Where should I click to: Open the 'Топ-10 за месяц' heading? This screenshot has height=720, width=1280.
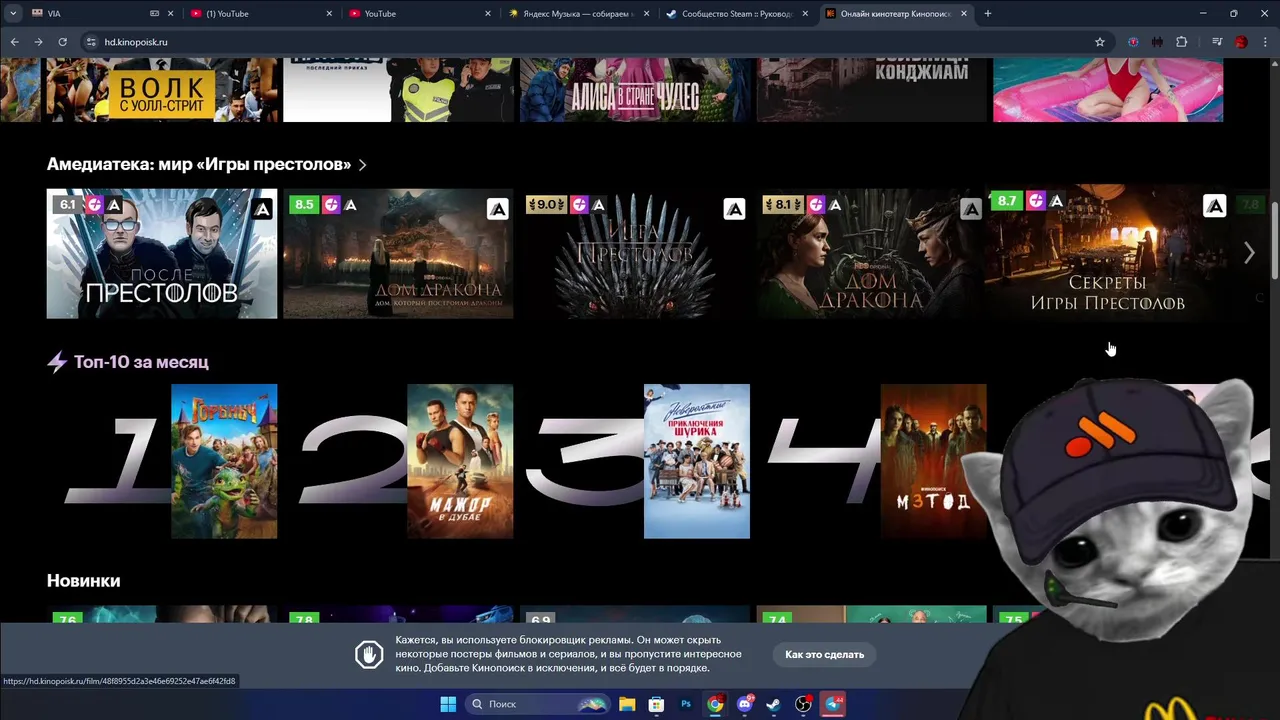[x=141, y=362]
